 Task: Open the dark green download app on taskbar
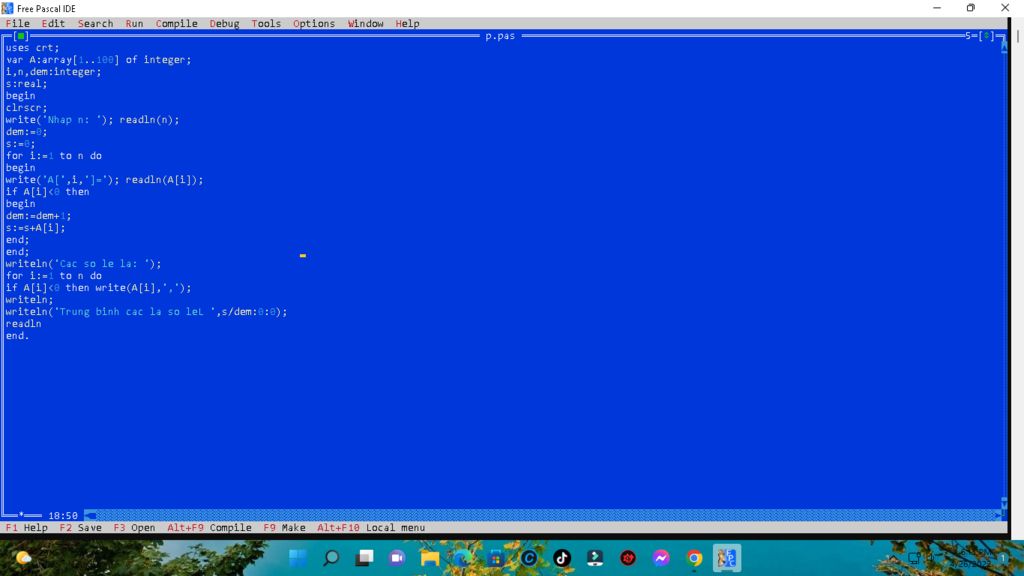coord(595,558)
